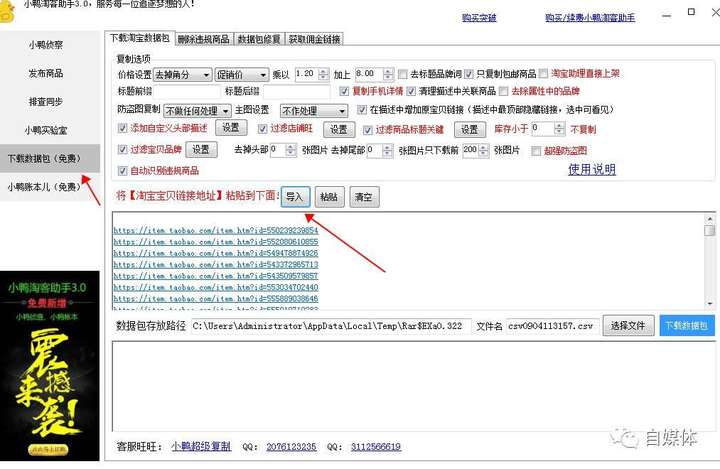Enable the 去标题品牌词 checkbox
This screenshot has width=720, height=469.
(x=403, y=74)
